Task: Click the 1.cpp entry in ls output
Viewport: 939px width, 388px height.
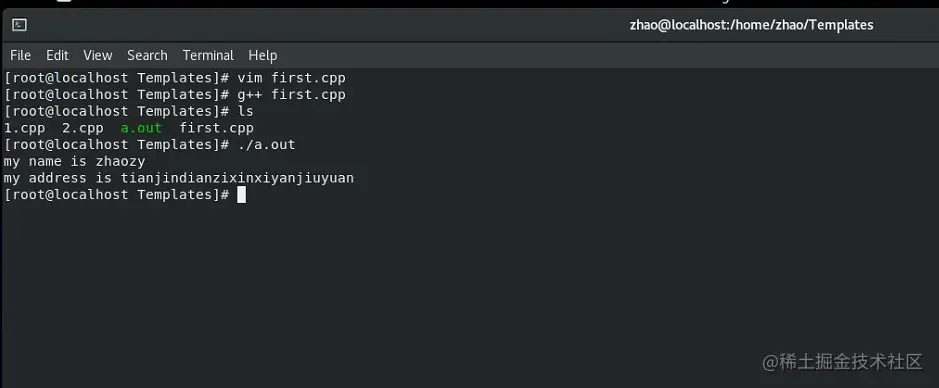Action: pyautogui.click(x=24, y=128)
